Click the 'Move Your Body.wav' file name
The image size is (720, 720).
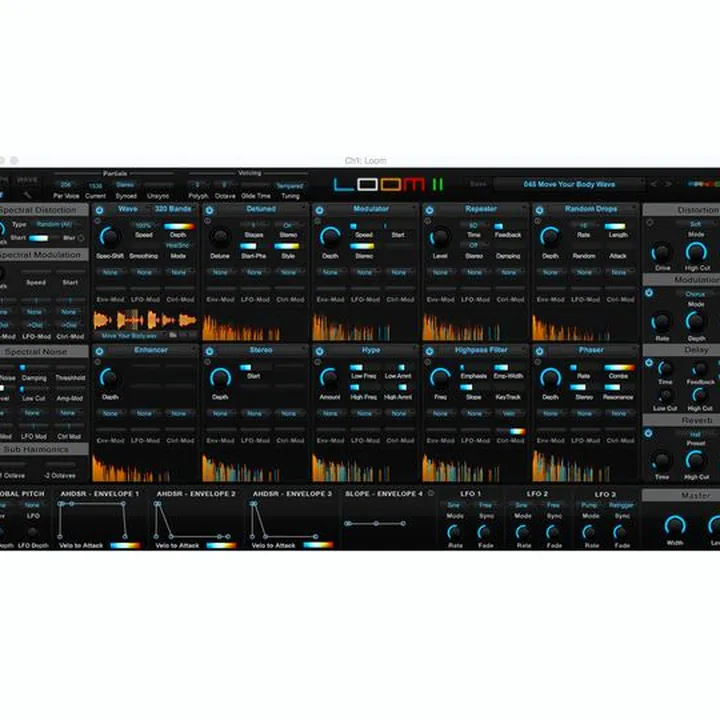[129, 336]
